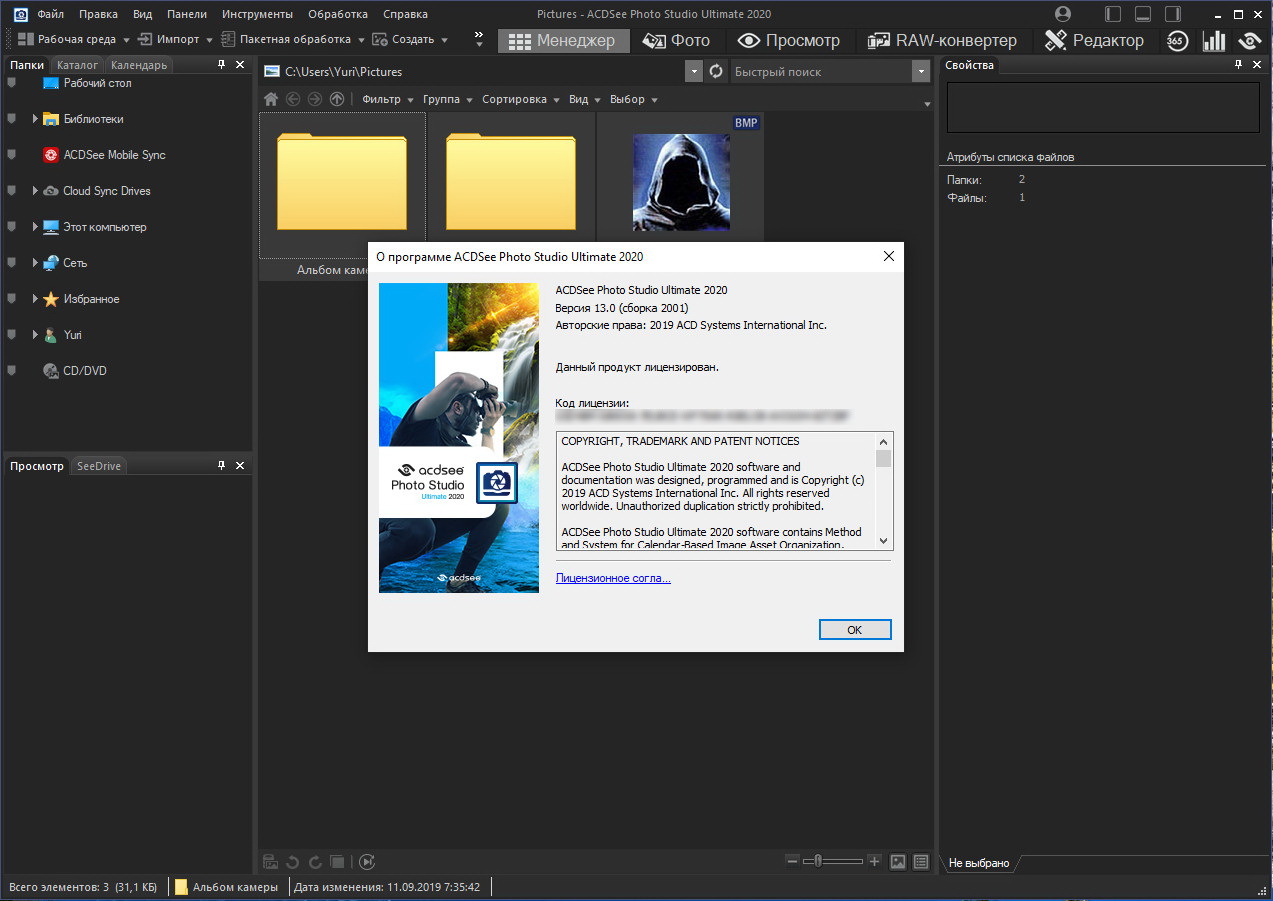Open the Пакетная обработка dropdown
Screen dimensions: 1273x901
293,39
